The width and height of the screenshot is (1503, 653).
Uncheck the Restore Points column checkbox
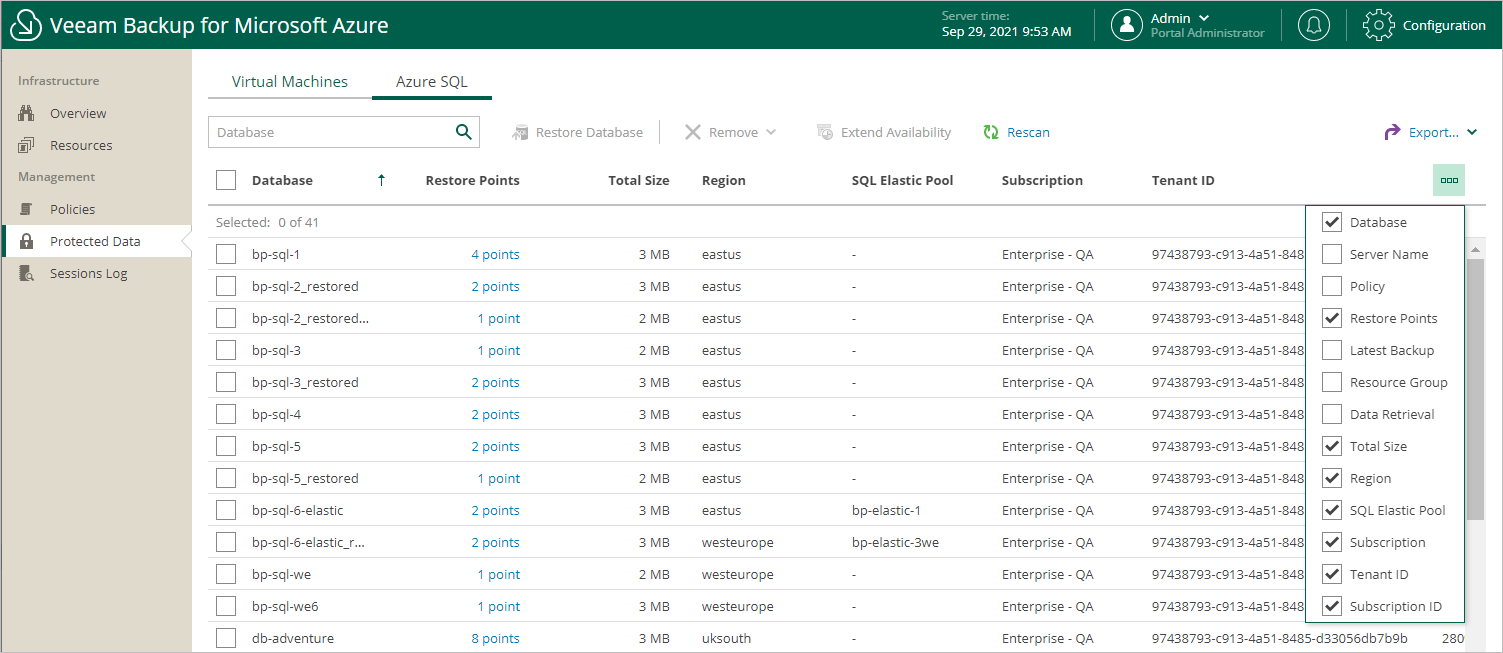[1332, 318]
